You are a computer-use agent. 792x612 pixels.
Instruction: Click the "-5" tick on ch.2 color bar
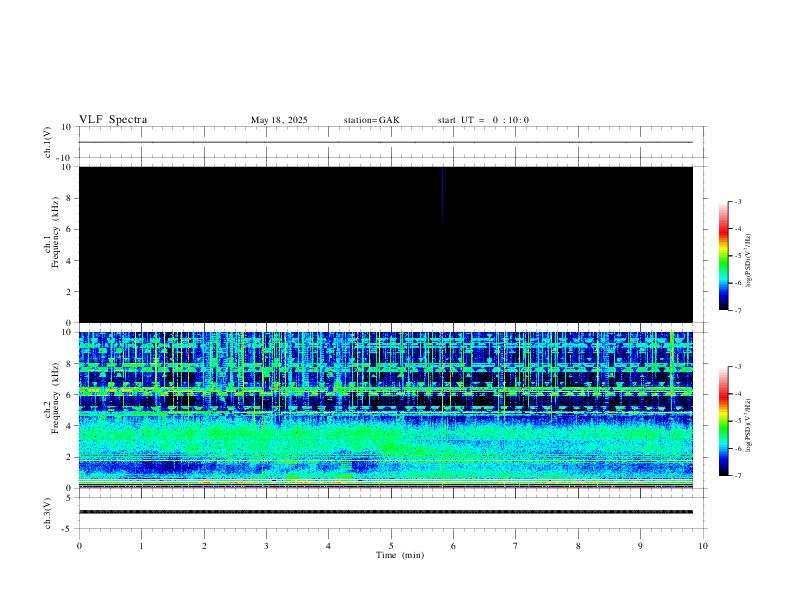[x=738, y=421]
